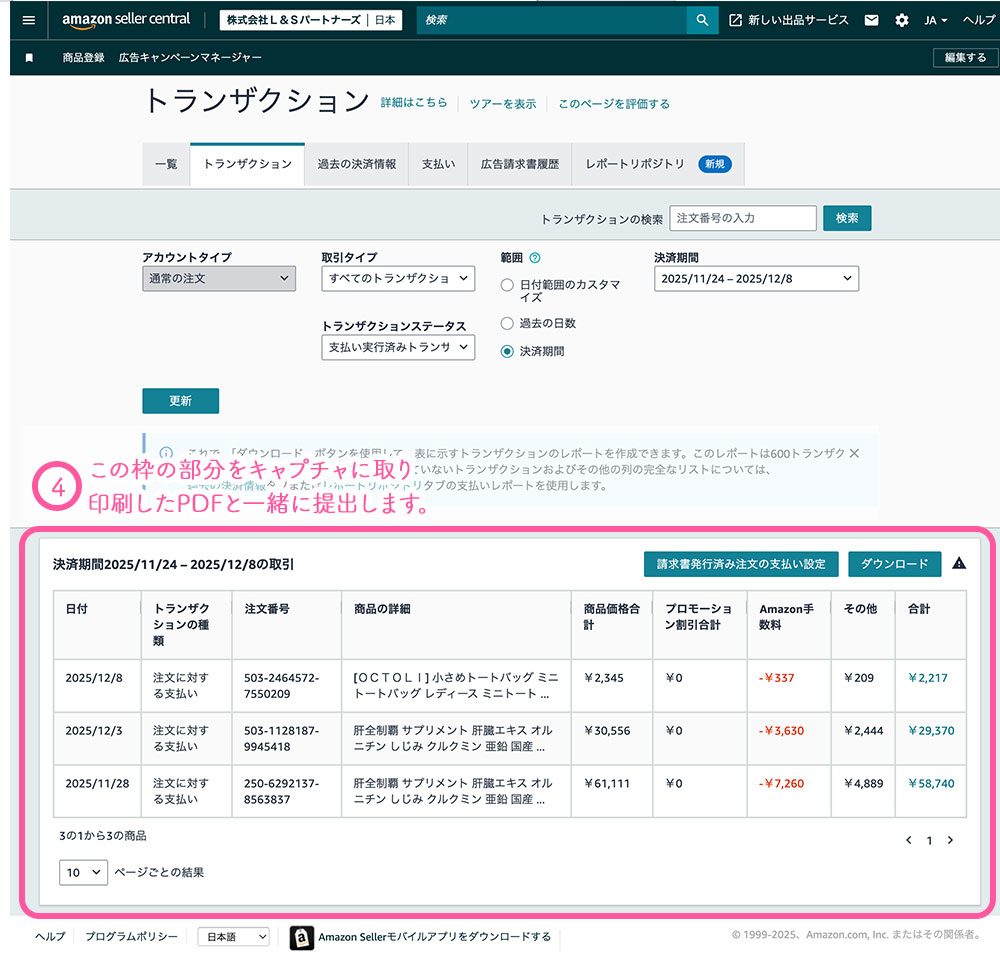1000x974 pixels.
Task: Select 過去の日数 radio button
Action: [507, 324]
